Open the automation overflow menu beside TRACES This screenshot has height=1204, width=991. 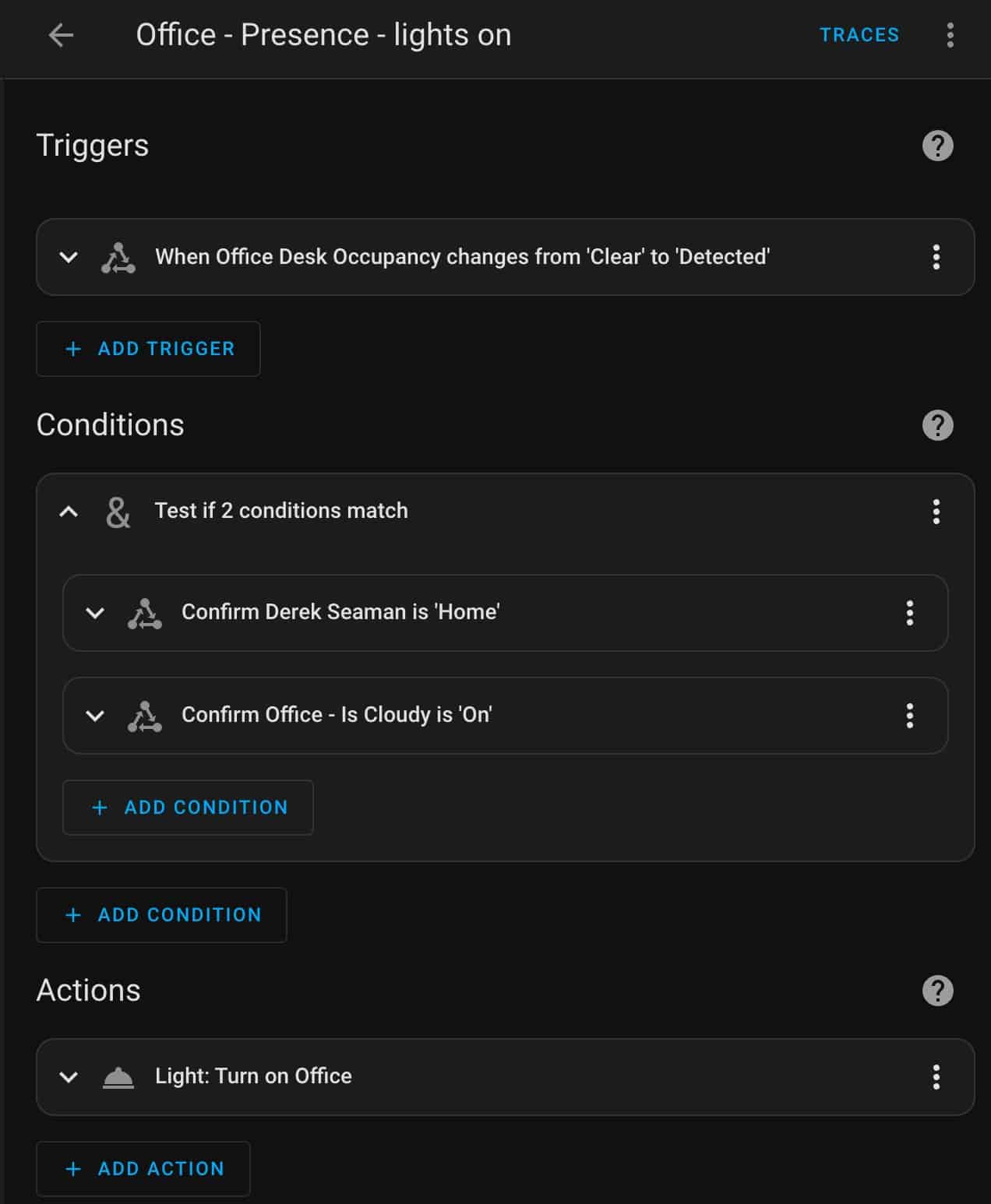(950, 35)
